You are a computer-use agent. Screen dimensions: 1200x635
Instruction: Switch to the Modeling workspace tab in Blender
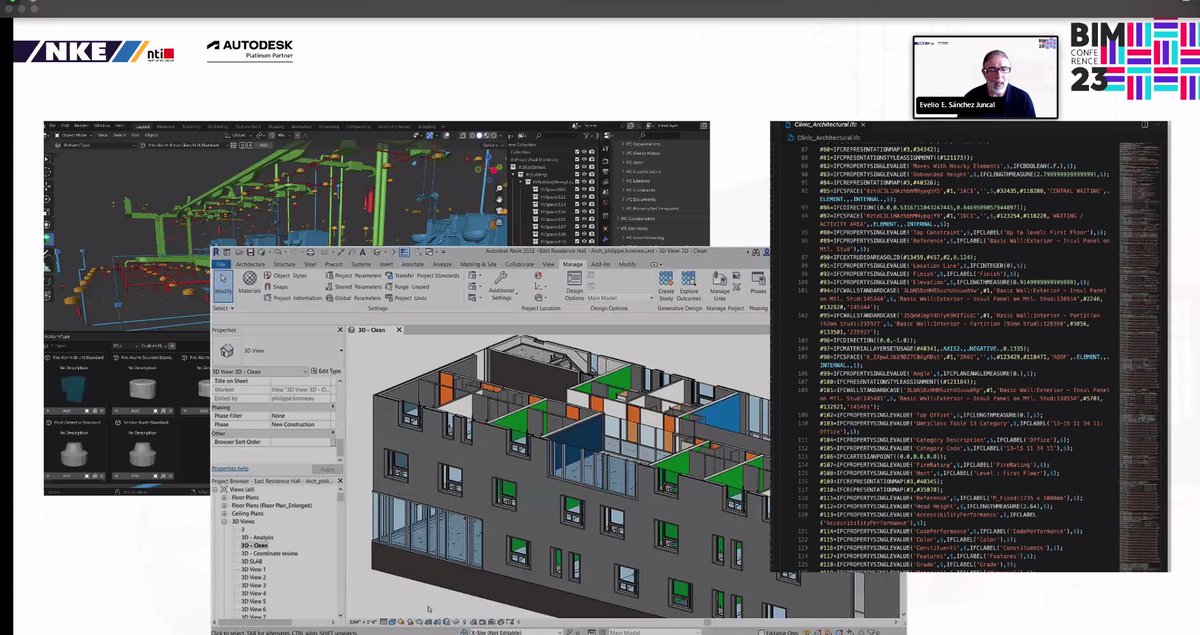pyautogui.click(x=165, y=127)
